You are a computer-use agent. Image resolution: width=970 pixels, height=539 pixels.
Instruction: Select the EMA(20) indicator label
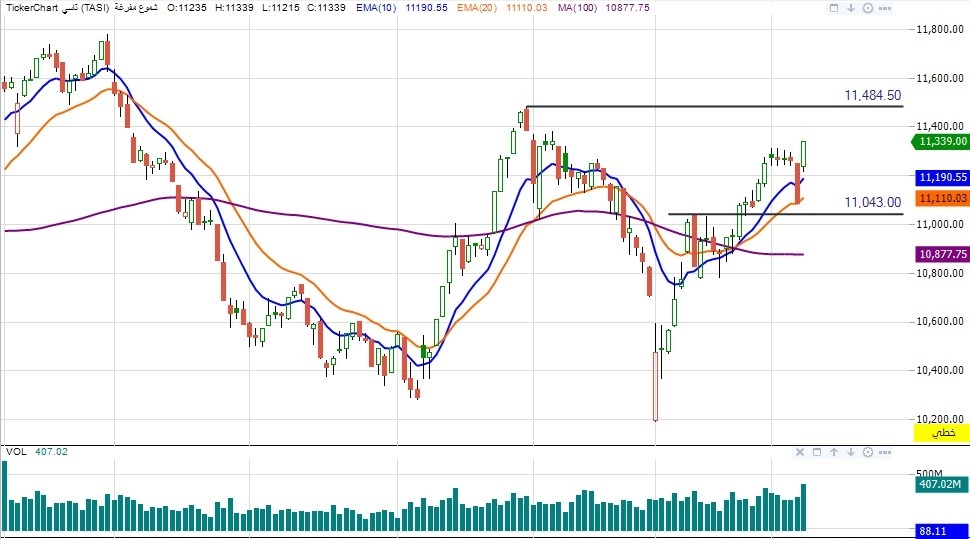(478, 7)
